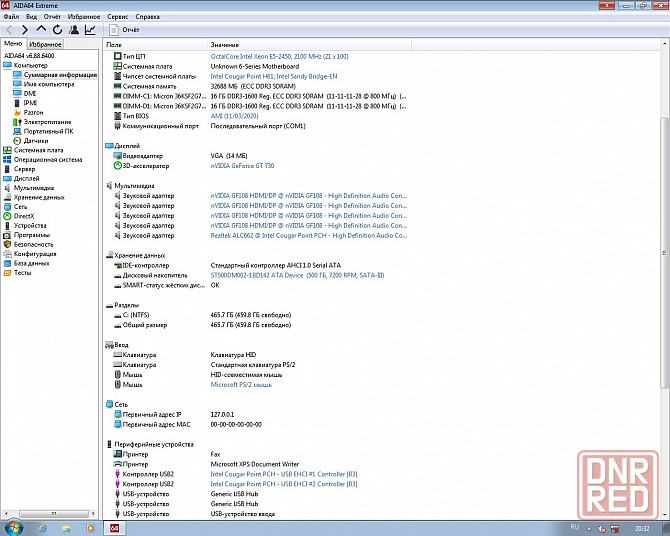This screenshot has height=536, width=670.
Task: Select Дисплей in the left tree
Action: (x=22, y=178)
